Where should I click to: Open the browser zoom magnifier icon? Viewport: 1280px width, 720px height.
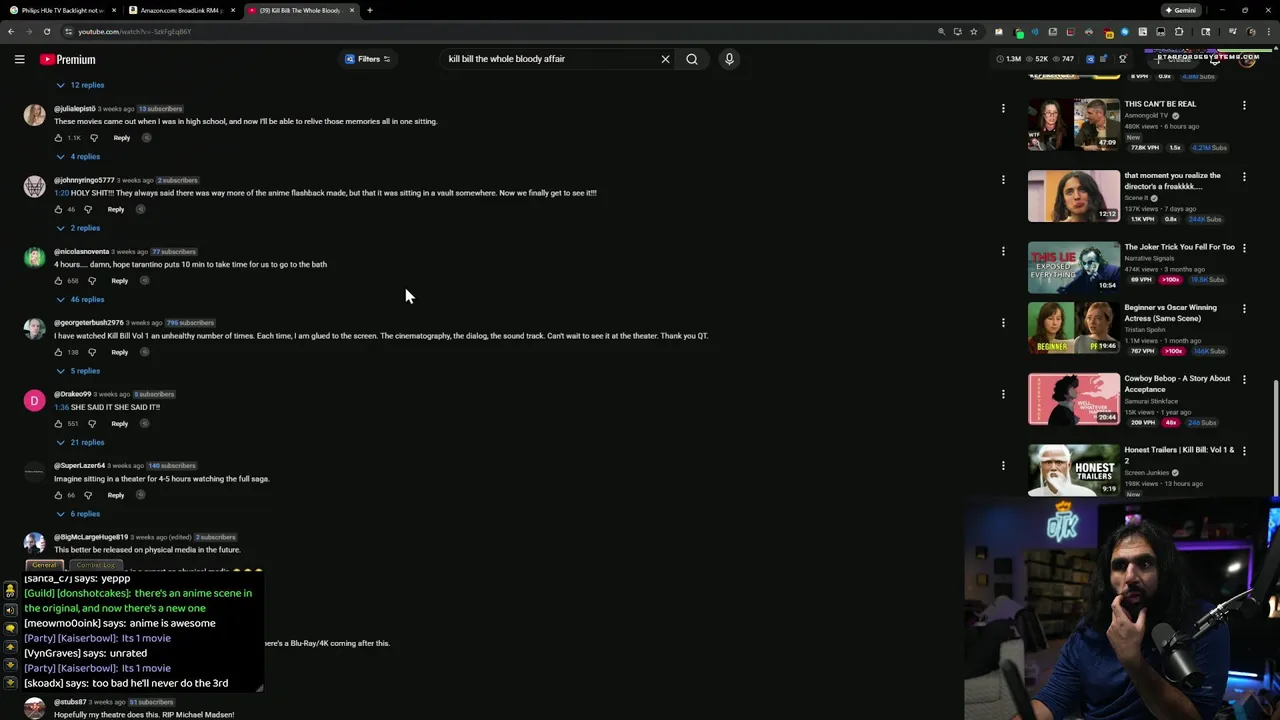pyautogui.click(x=941, y=31)
